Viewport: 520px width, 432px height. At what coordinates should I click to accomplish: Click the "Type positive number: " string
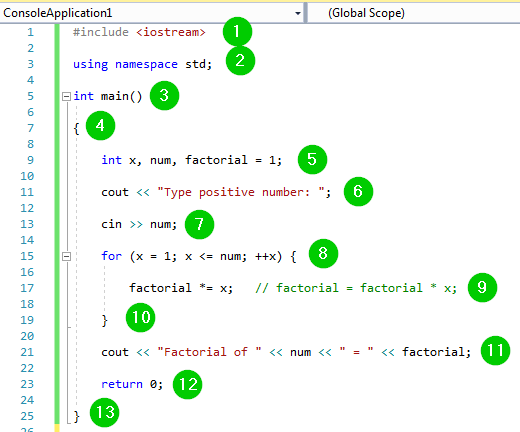240,192
